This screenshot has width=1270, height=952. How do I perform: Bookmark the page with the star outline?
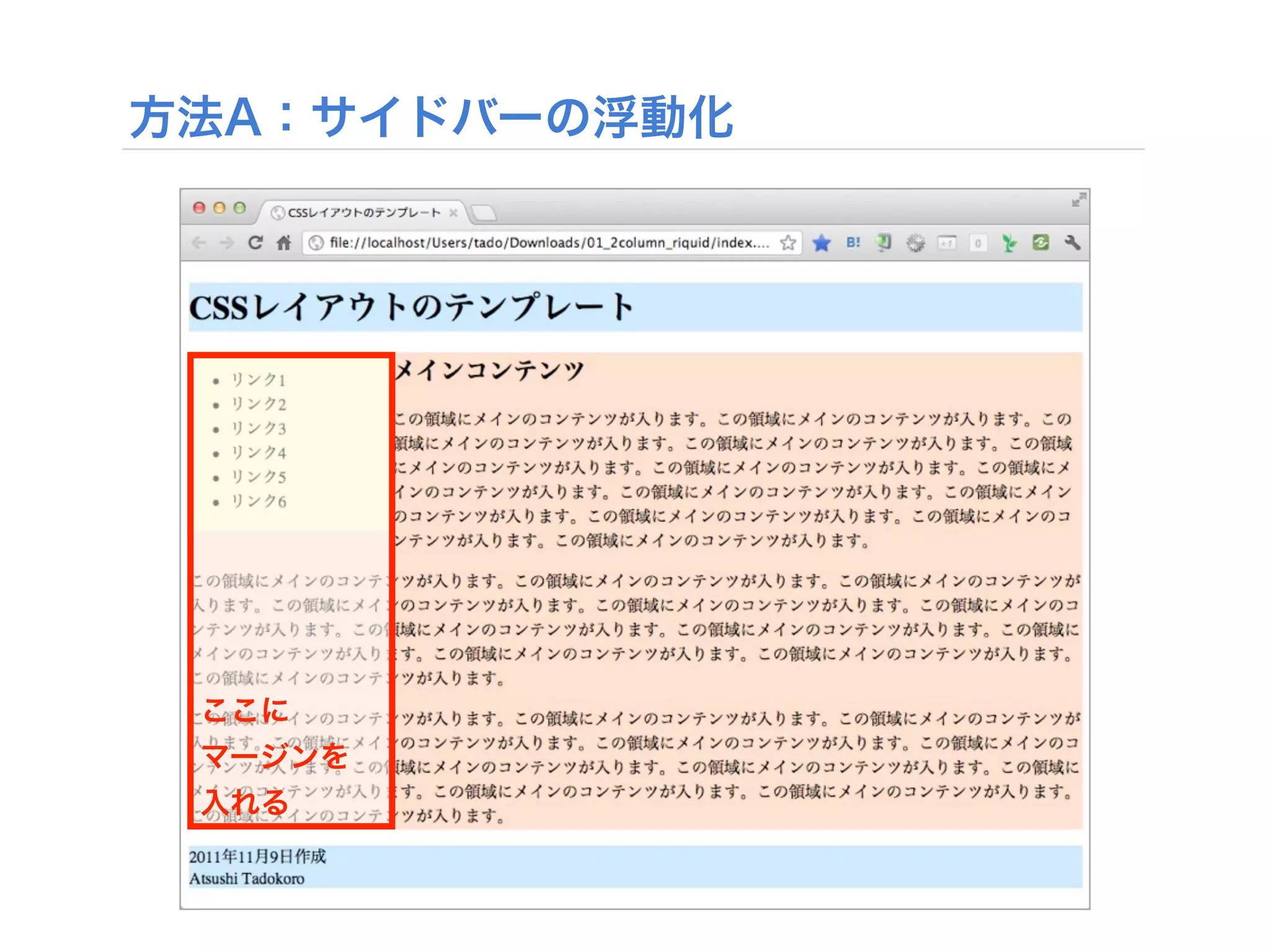tap(788, 243)
